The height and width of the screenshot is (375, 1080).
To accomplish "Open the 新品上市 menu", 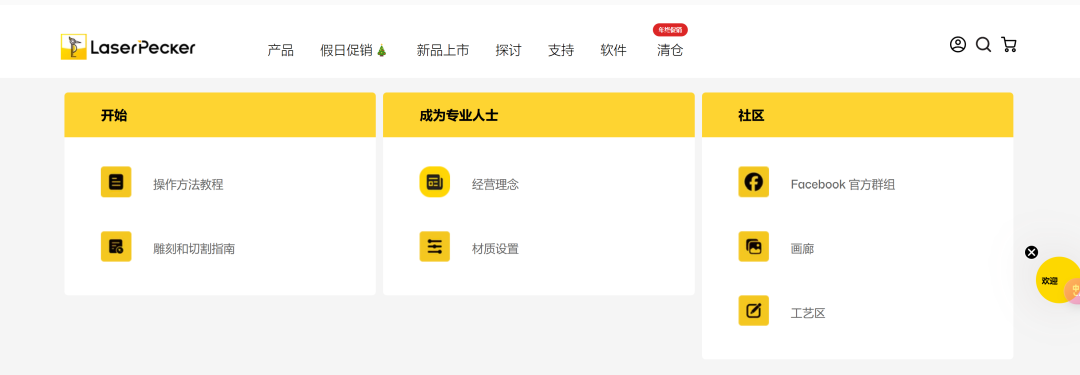I will tap(443, 50).
